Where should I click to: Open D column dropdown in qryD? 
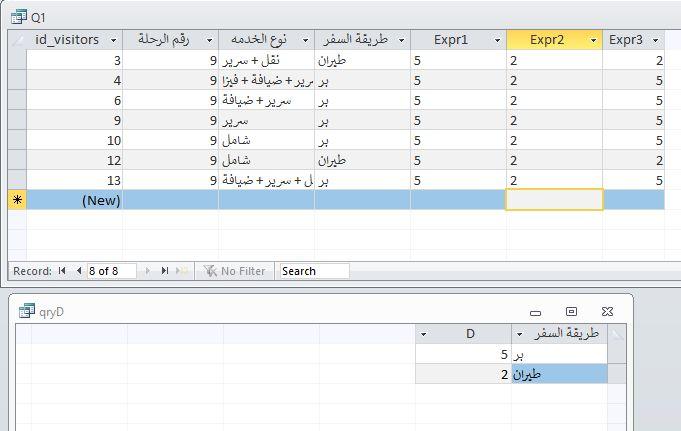[424, 333]
